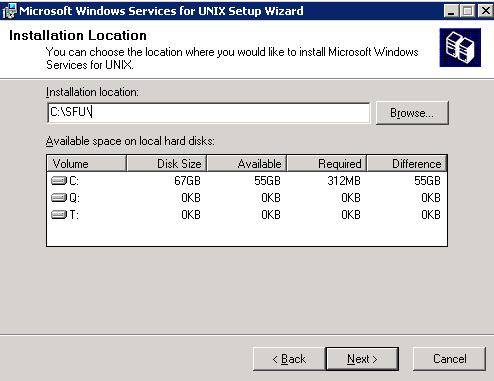Open the Browse dialog

pyautogui.click(x=412, y=113)
